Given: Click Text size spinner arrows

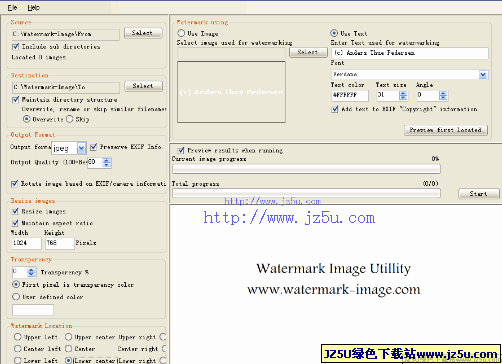Looking at the screenshot, I should [x=403, y=95].
